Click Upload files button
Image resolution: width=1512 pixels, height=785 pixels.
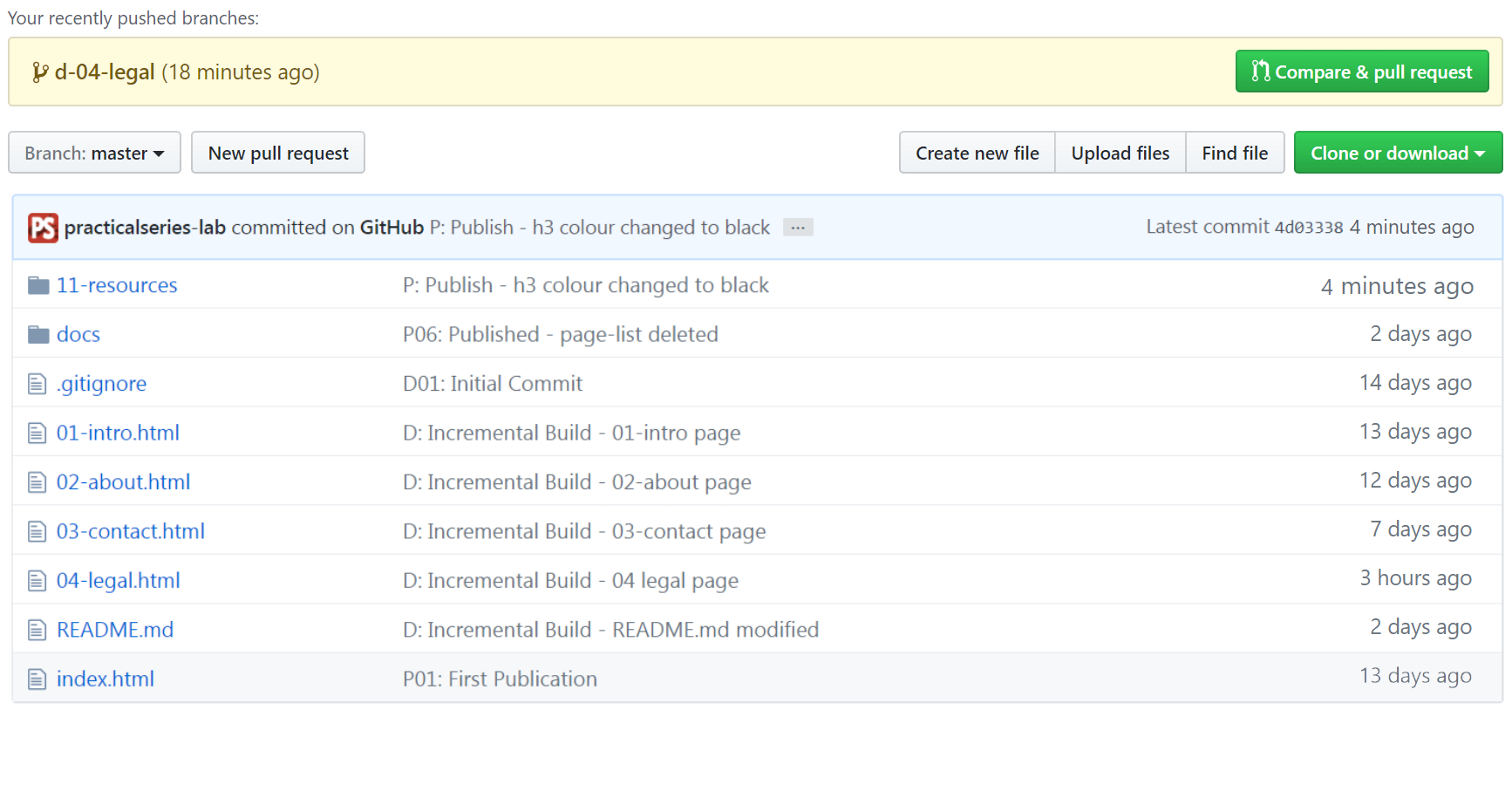(1120, 153)
